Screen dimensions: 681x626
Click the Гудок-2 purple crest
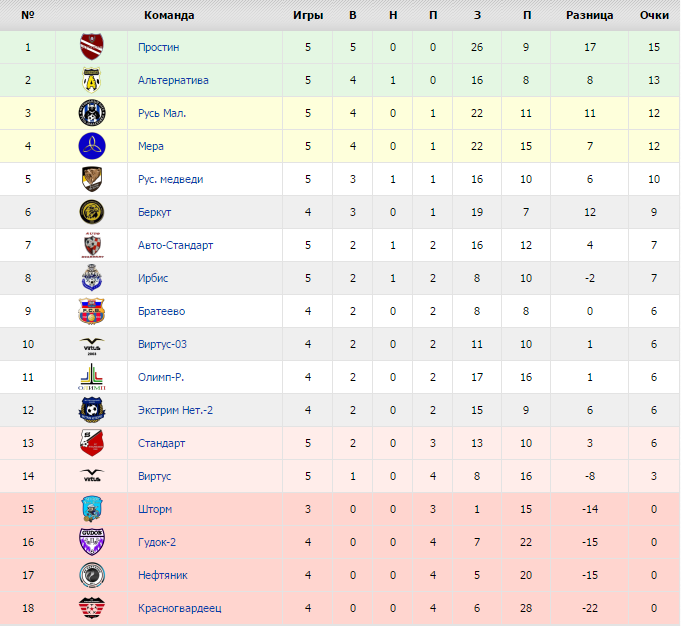click(x=92, y=542)
